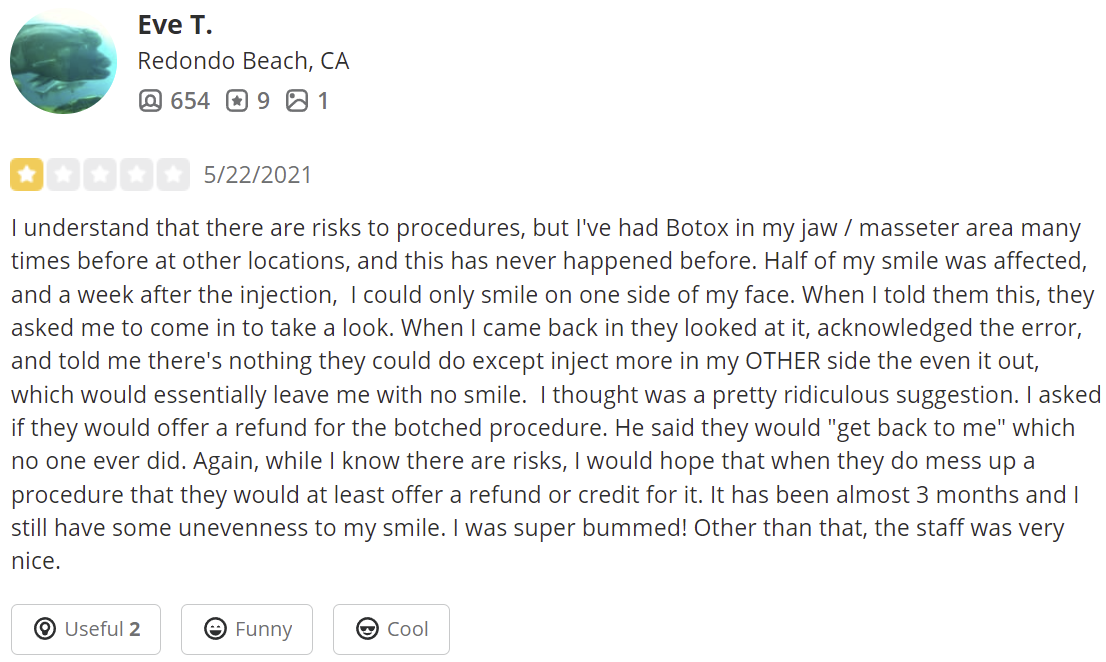
Task: Mark the review as Useful
Action: pyautogui.click(x=87, y=629)
